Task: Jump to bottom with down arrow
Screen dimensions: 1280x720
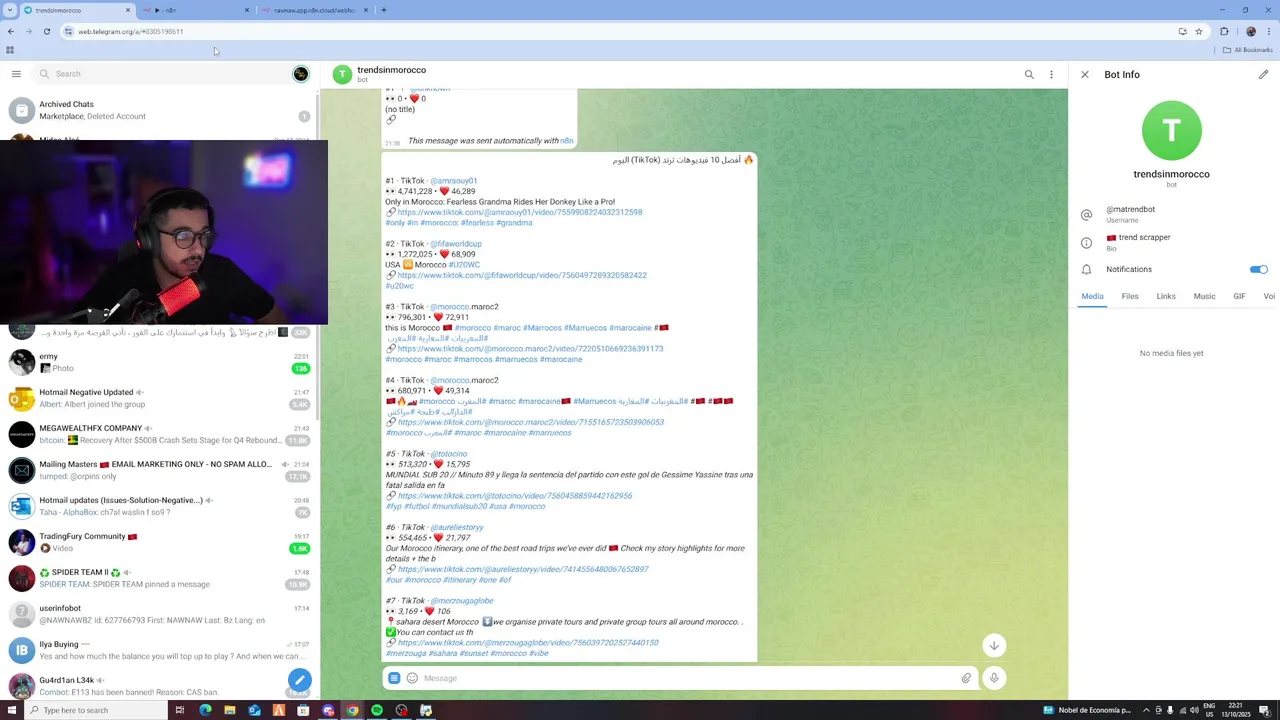Action: (994, 645)
